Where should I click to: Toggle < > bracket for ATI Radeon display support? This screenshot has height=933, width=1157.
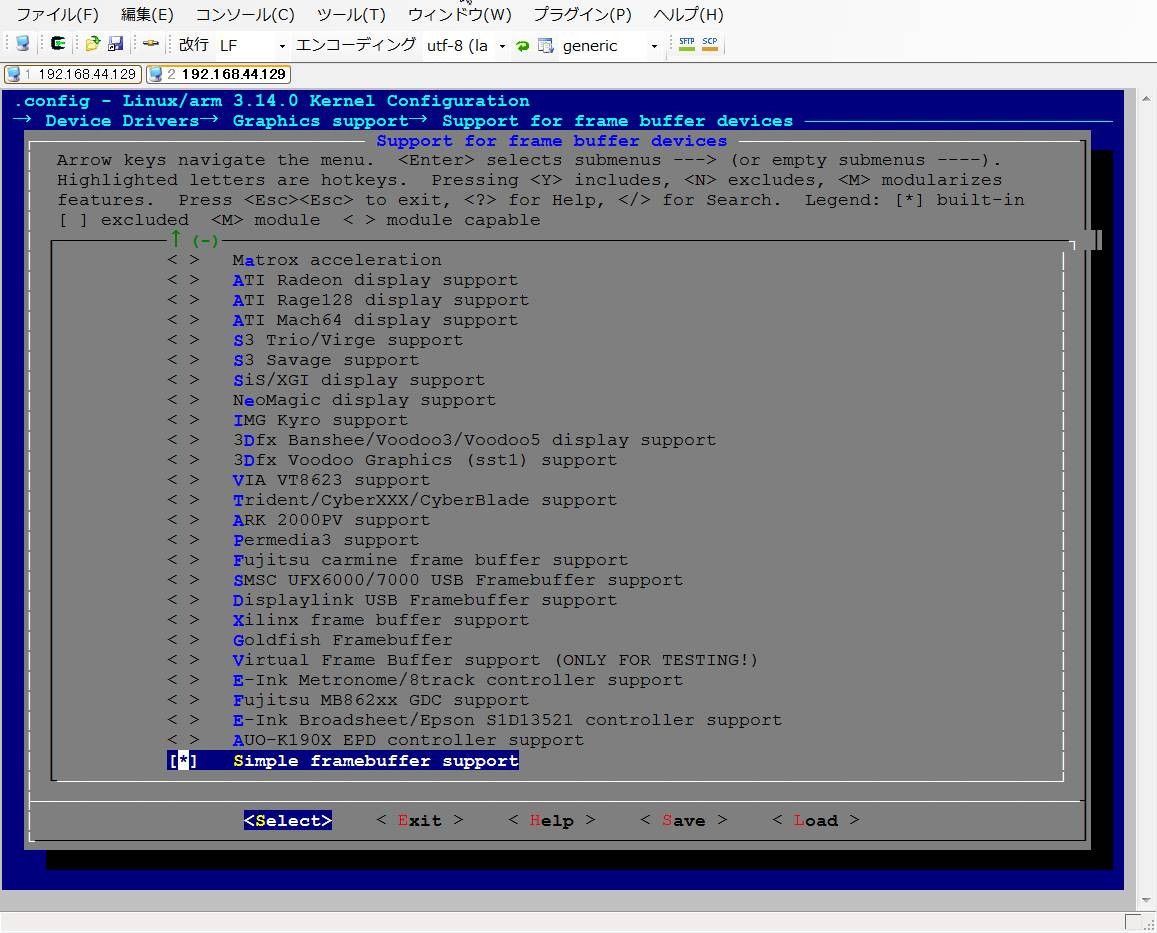pyautogui.click(x=183, y=280)
